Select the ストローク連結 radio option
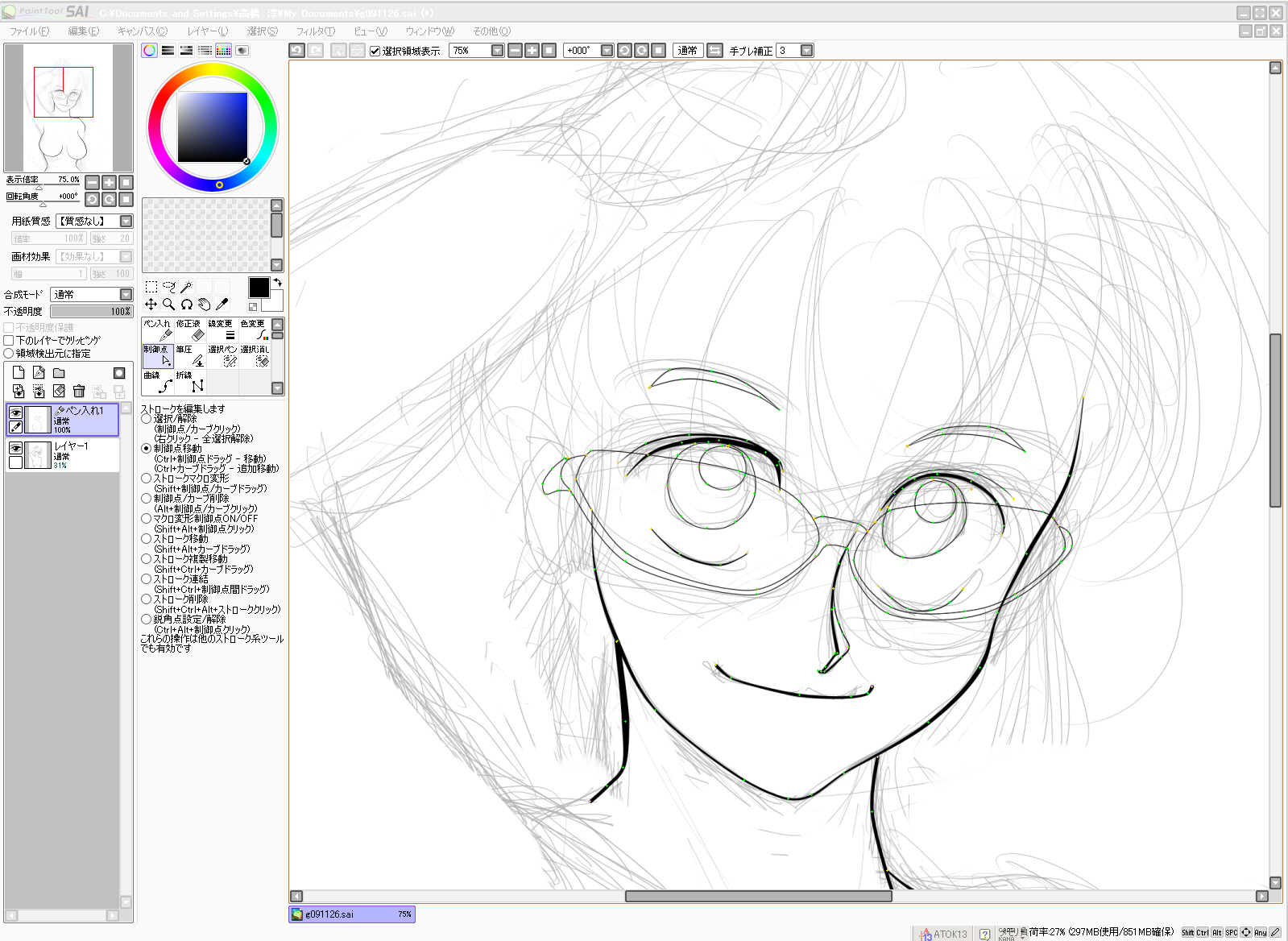 [x=146, y=579]
